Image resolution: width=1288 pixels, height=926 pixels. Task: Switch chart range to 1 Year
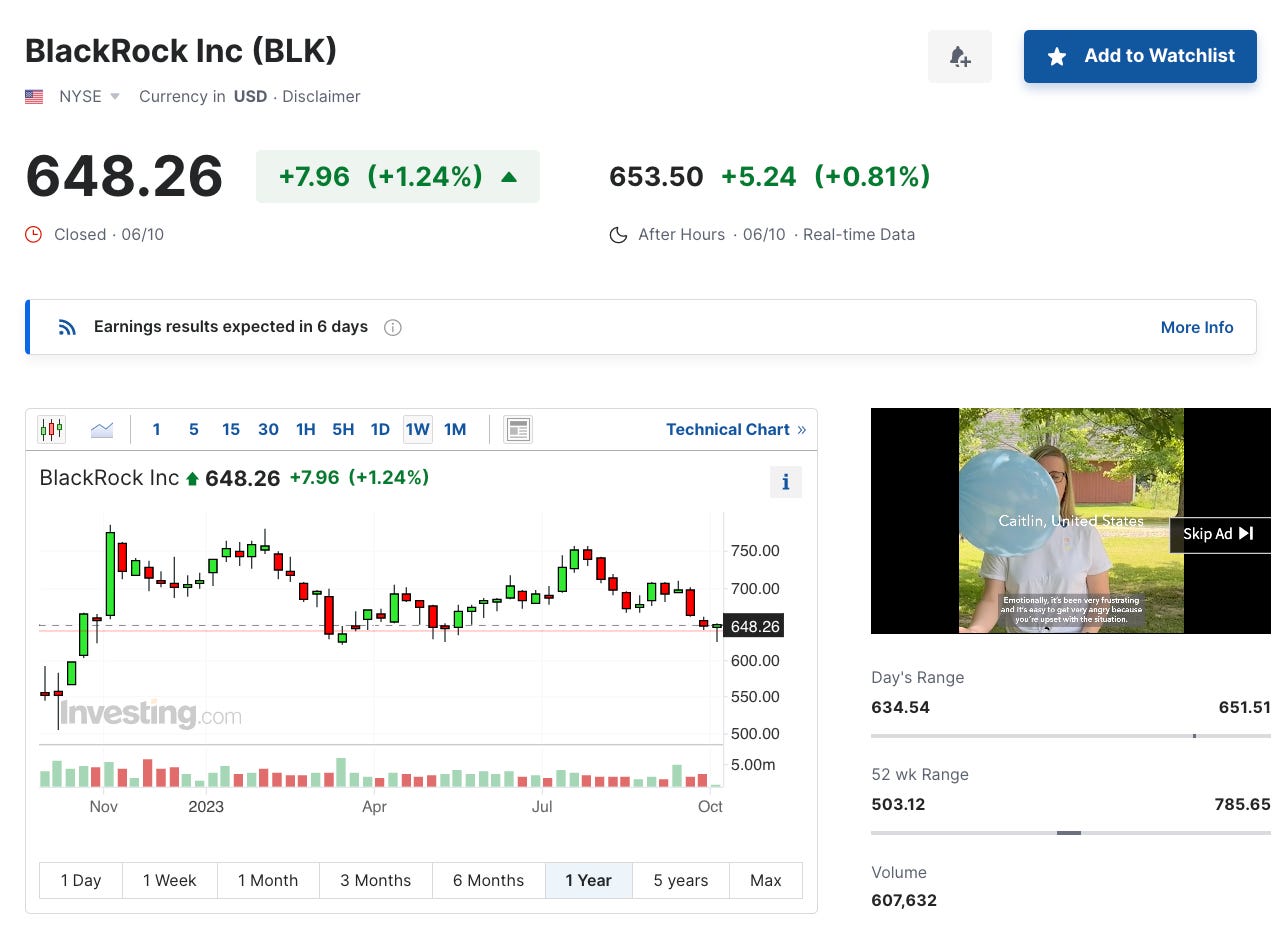[x=588, y=880]
